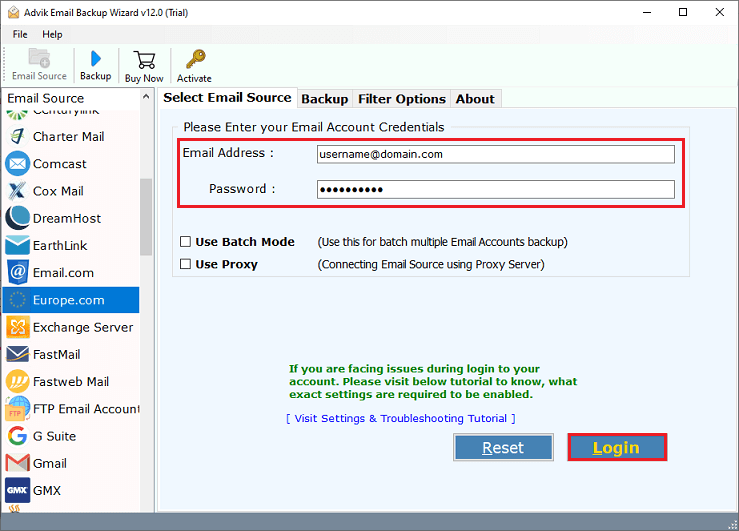Select the Cox Mail label
This screenshot has width=739, height=531.
58,191
